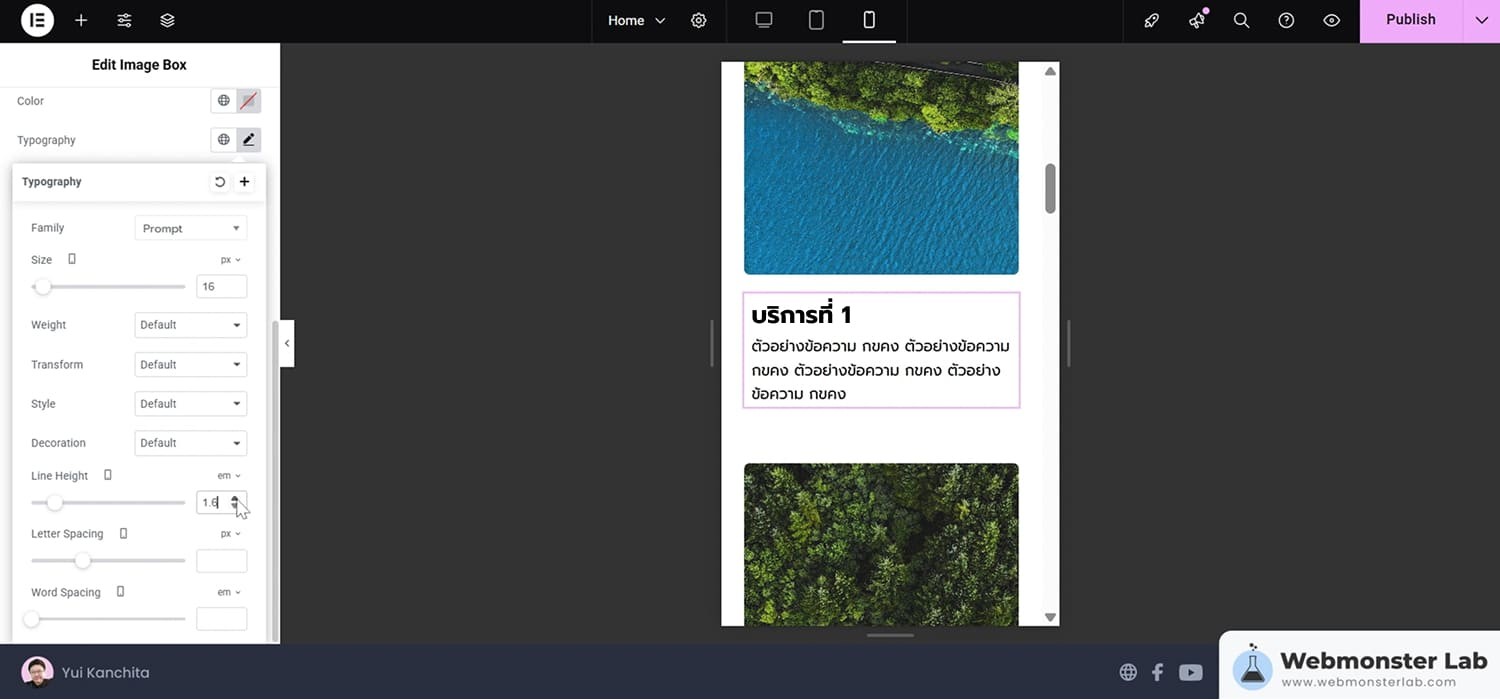This screenshot has height=699, width=1500.
Task: Open Site Settings sliders icon
Action: click(x=124, y=21)
